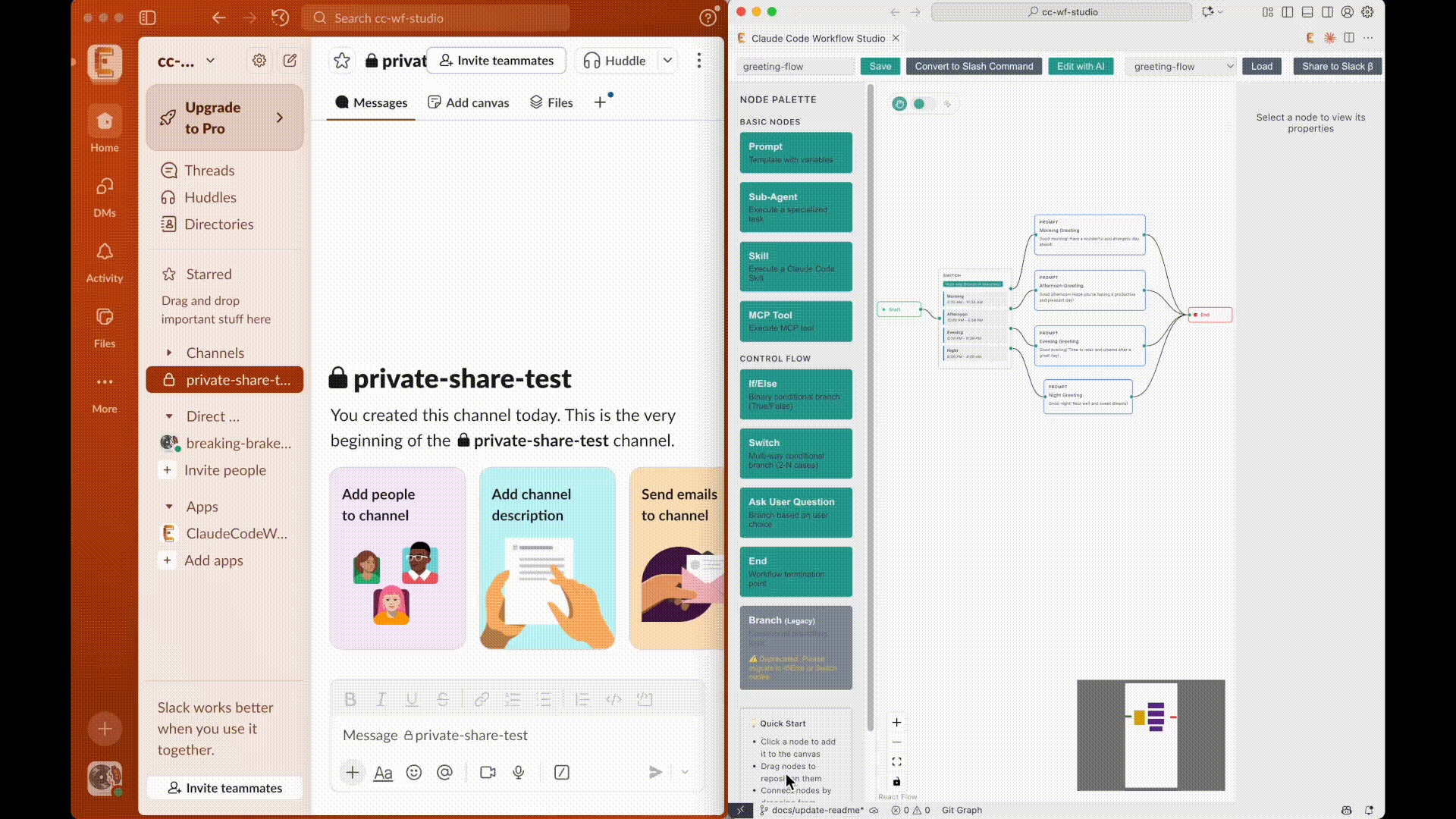Zoom out on workflow canvas

click(896, 742)
